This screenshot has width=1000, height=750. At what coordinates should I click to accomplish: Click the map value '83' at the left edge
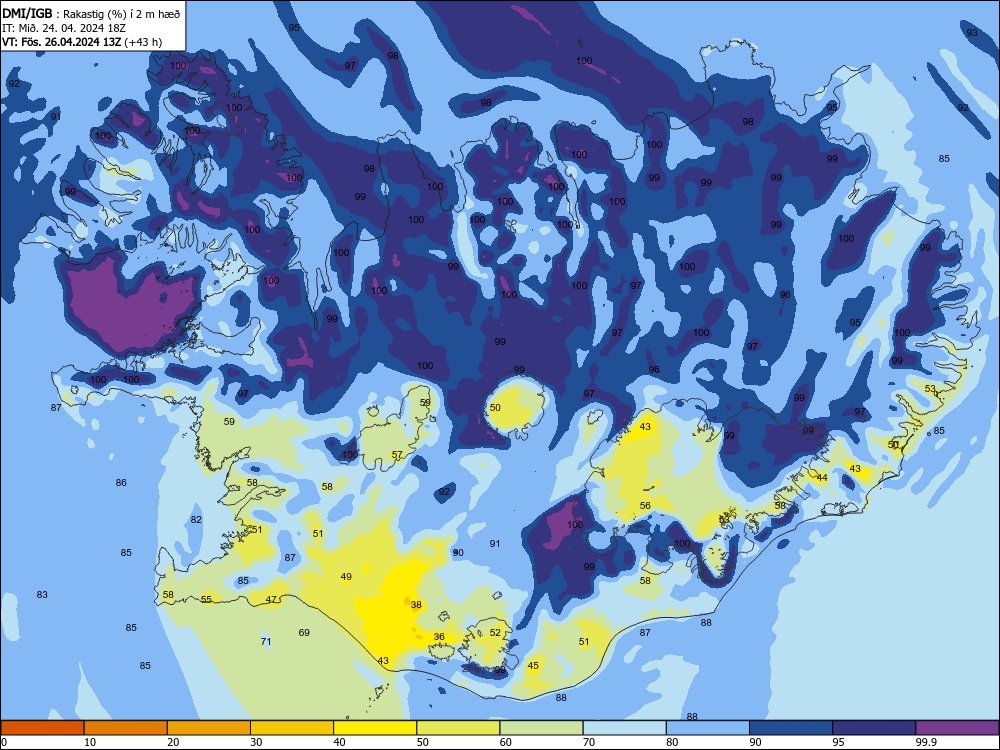(41, 594)
